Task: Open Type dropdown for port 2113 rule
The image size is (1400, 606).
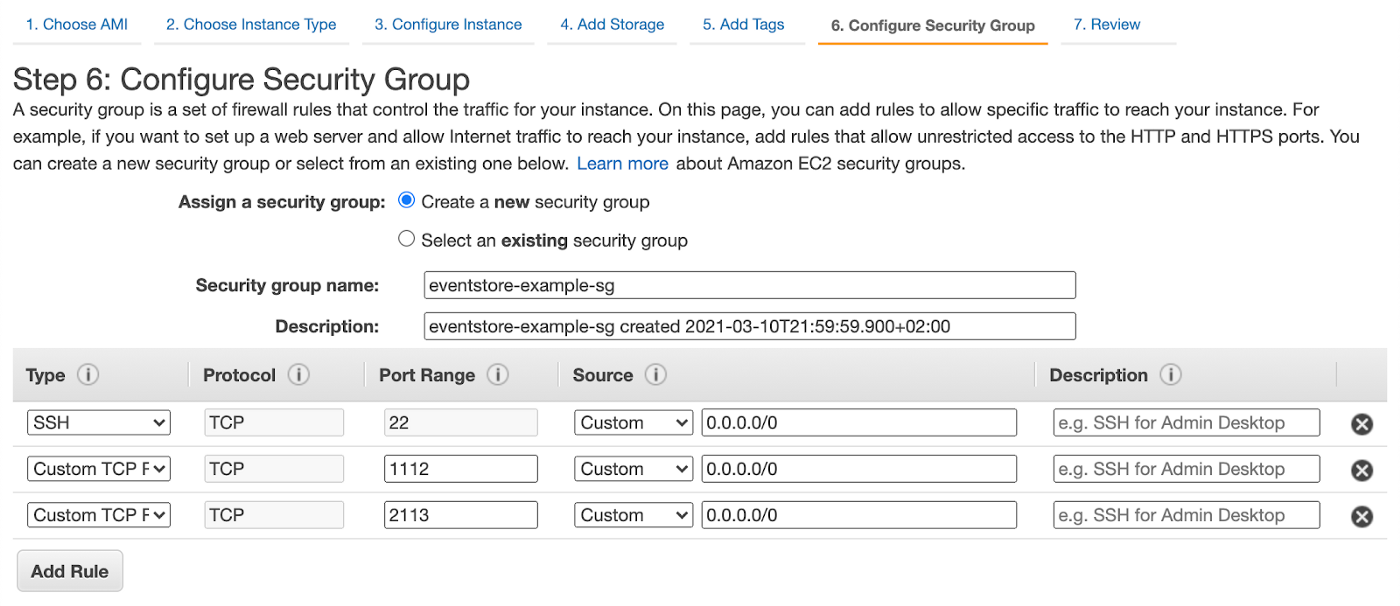Action: (x=99, y=514)
